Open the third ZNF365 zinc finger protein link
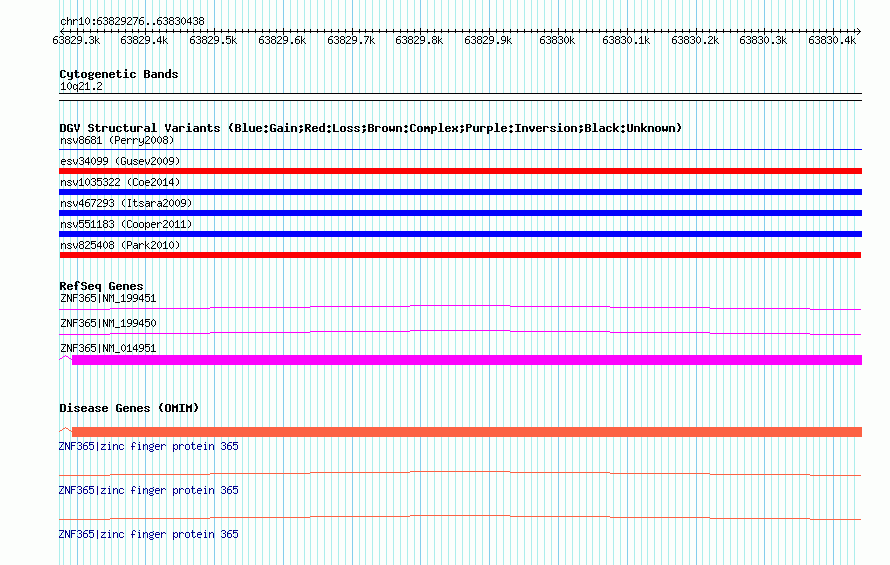The width and height of the screenshot is (890, 565). pos(149,534)
